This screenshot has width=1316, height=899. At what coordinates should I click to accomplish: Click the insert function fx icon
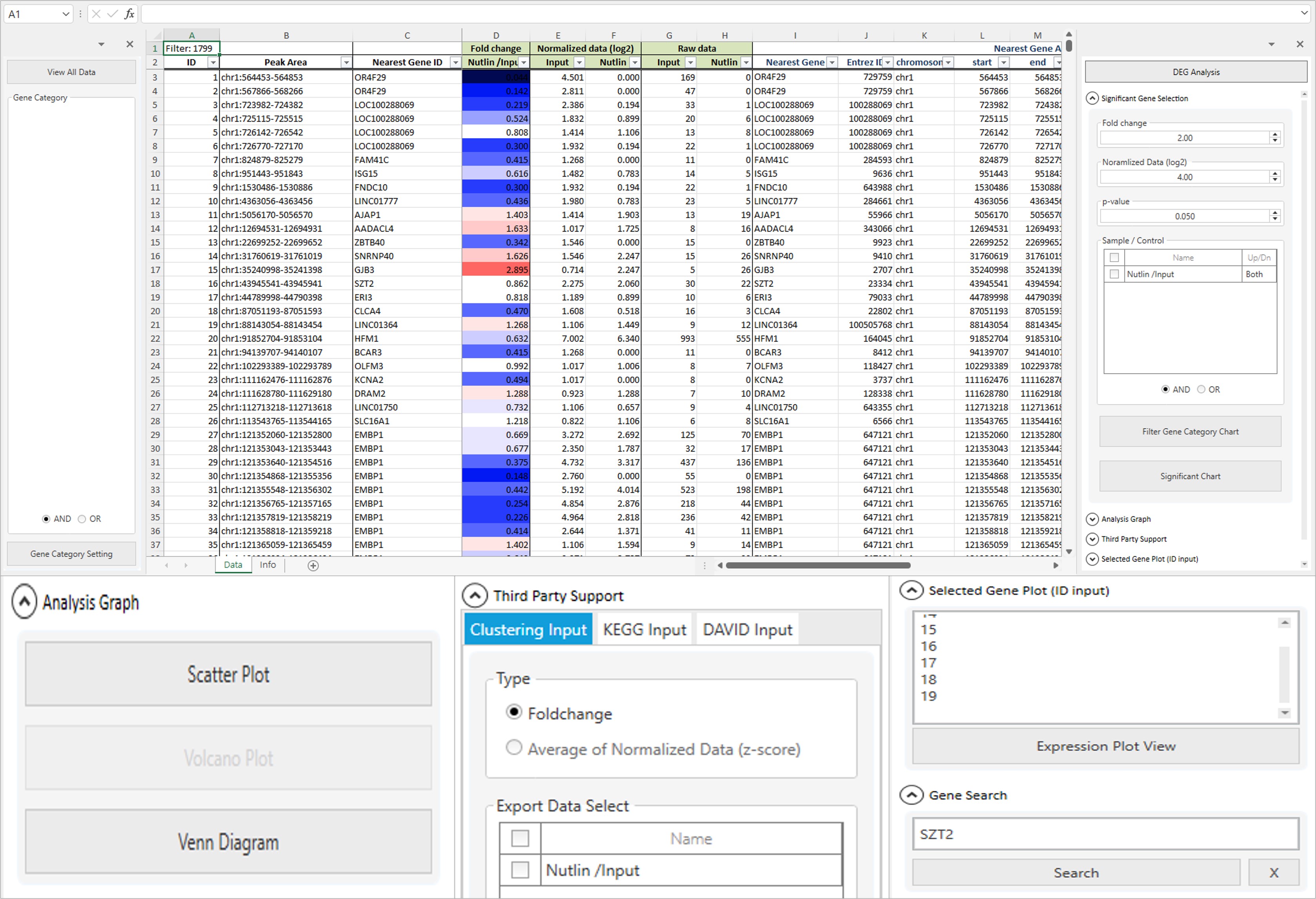pyautogui.click(x=129, y=14)
